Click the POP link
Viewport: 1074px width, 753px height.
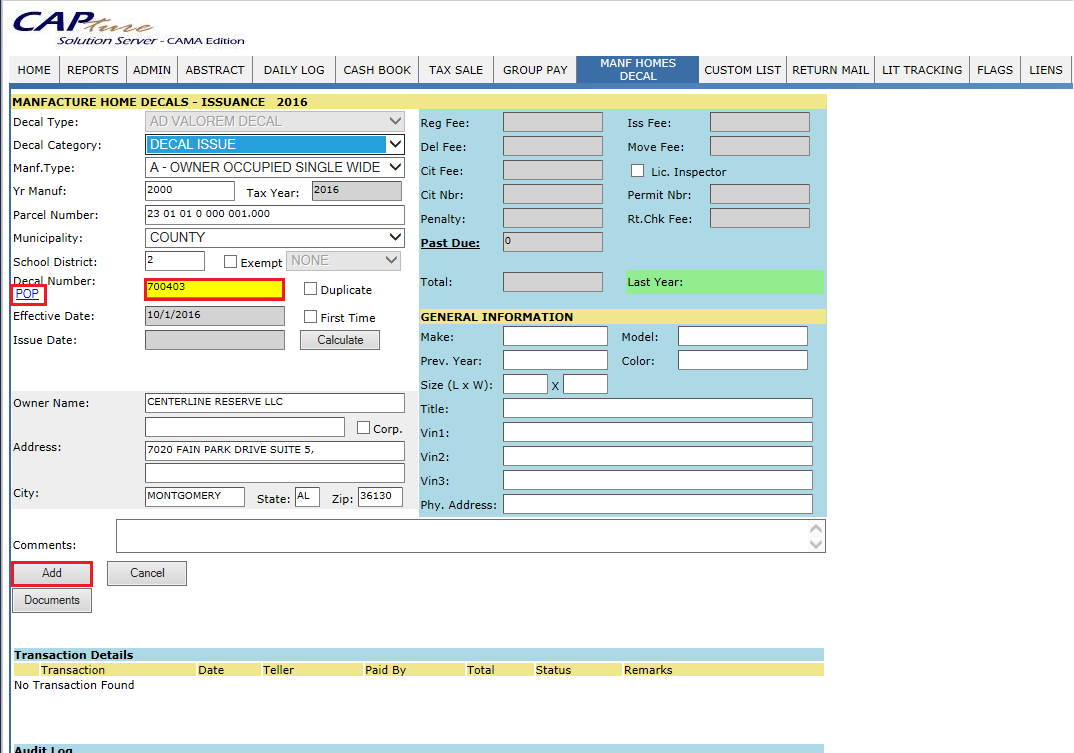pos(28,294)
